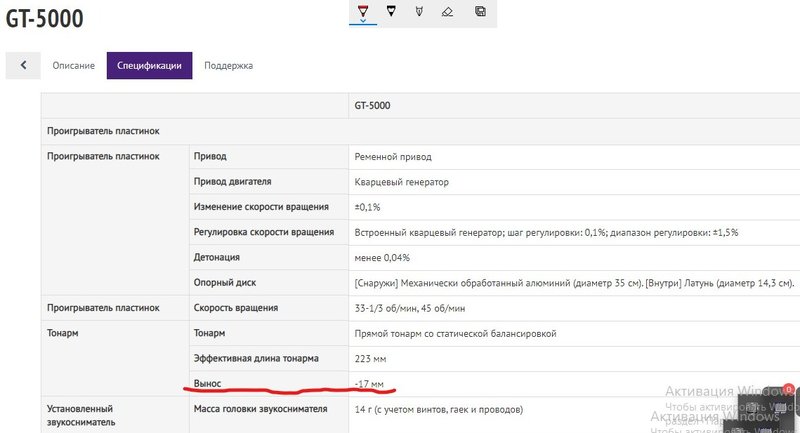Click the 33-1/3 об/мин, 45 об/мин value
This screenshot has height=433, width=800.
[410, 309]
